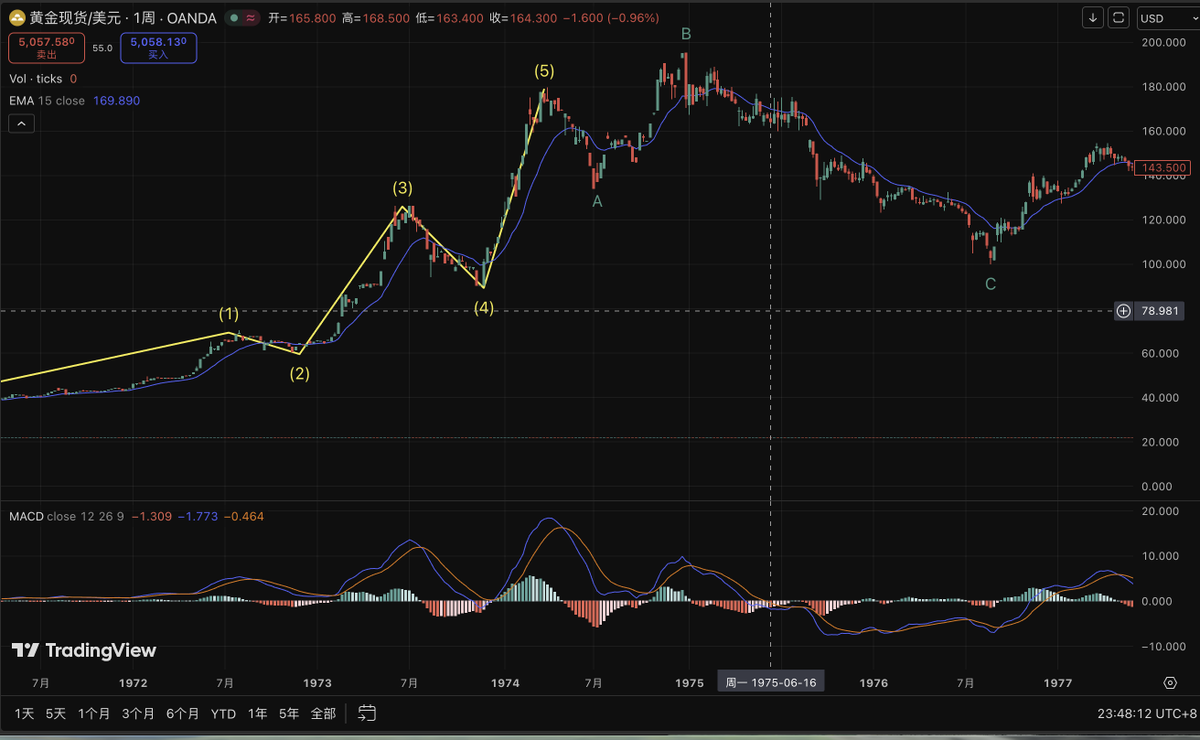Viewport: 1200px width, 740px height.
Task: Select the 6个月 time range
Action: 183,714
